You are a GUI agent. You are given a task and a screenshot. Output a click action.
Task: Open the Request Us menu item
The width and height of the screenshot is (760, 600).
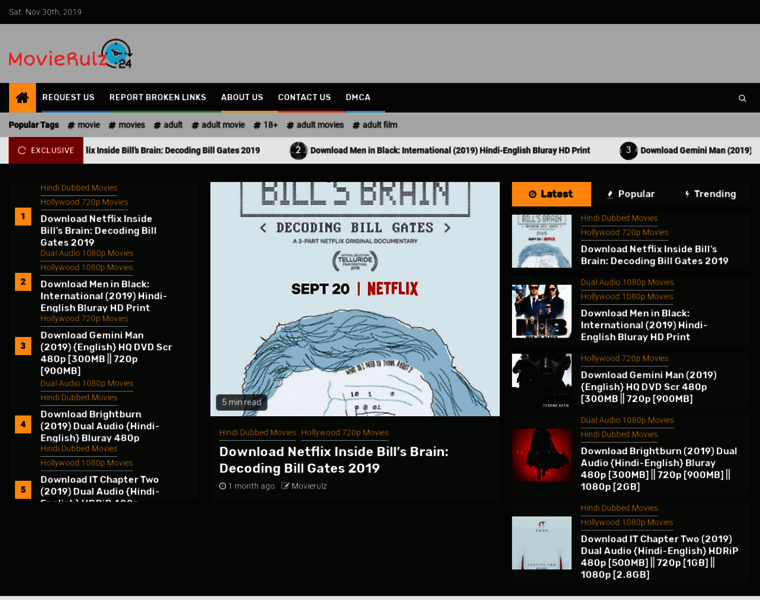coord(68,97)
